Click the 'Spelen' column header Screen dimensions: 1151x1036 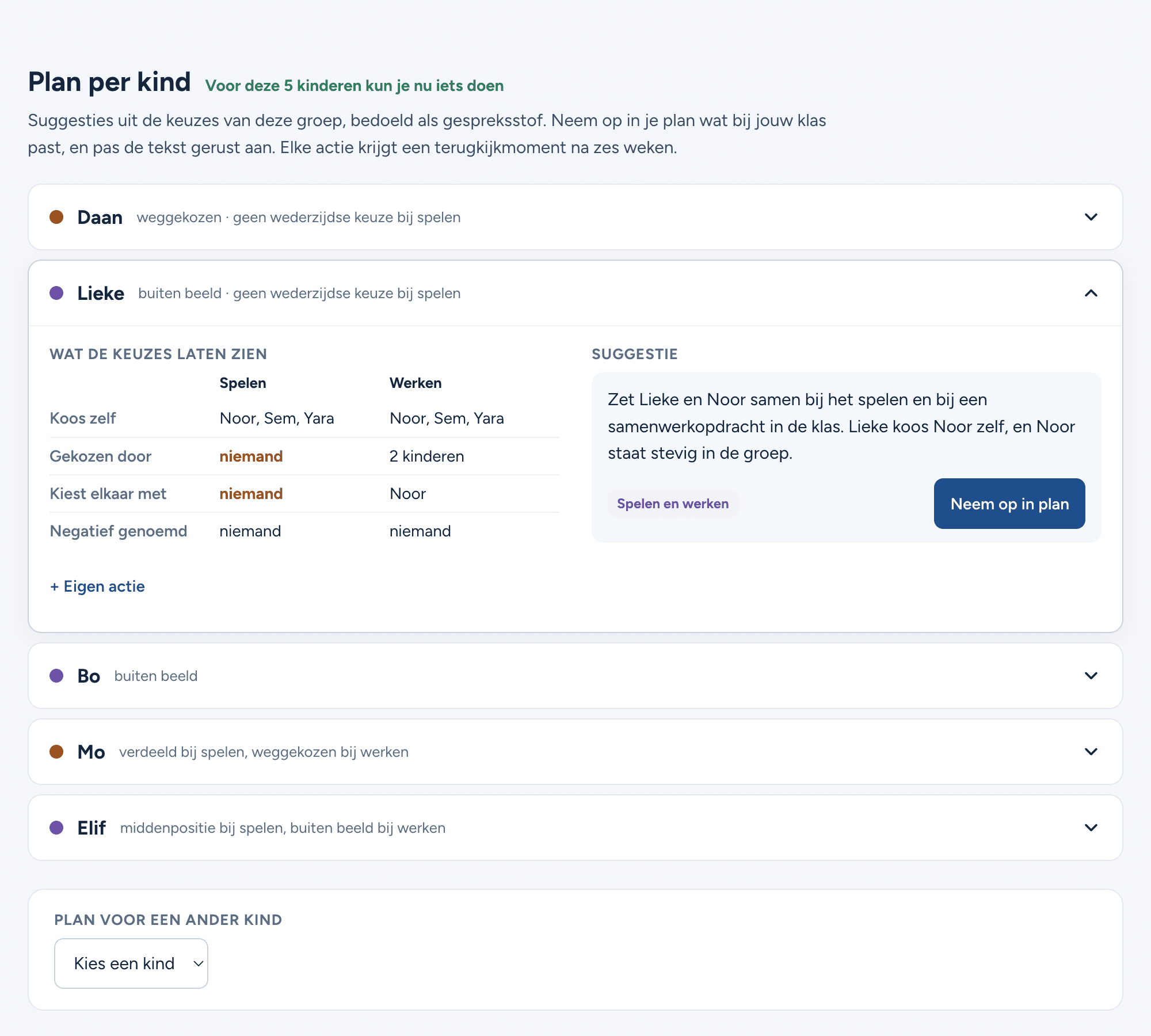243,383
